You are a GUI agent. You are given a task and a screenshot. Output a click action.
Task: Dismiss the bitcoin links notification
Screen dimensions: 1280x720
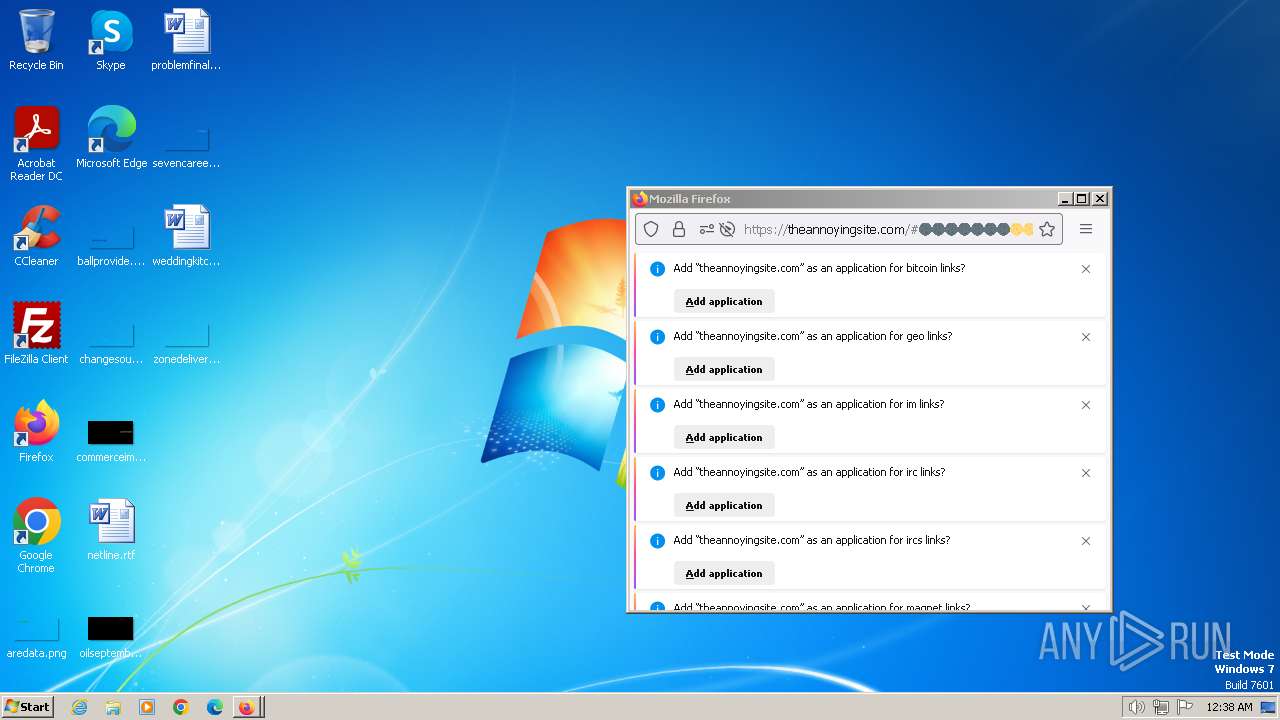tap(1086, 269)
